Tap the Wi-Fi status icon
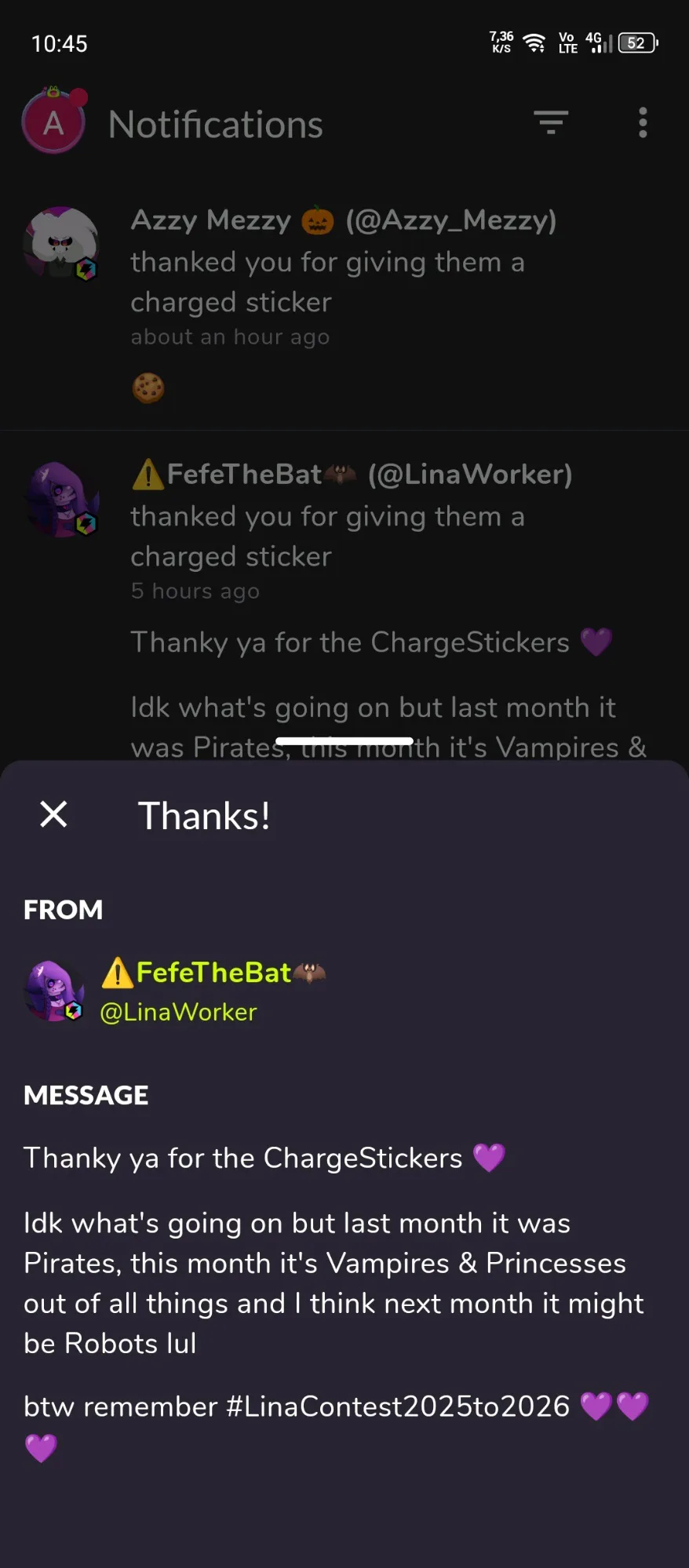689x1568 pixels. [x=534, y=43]
